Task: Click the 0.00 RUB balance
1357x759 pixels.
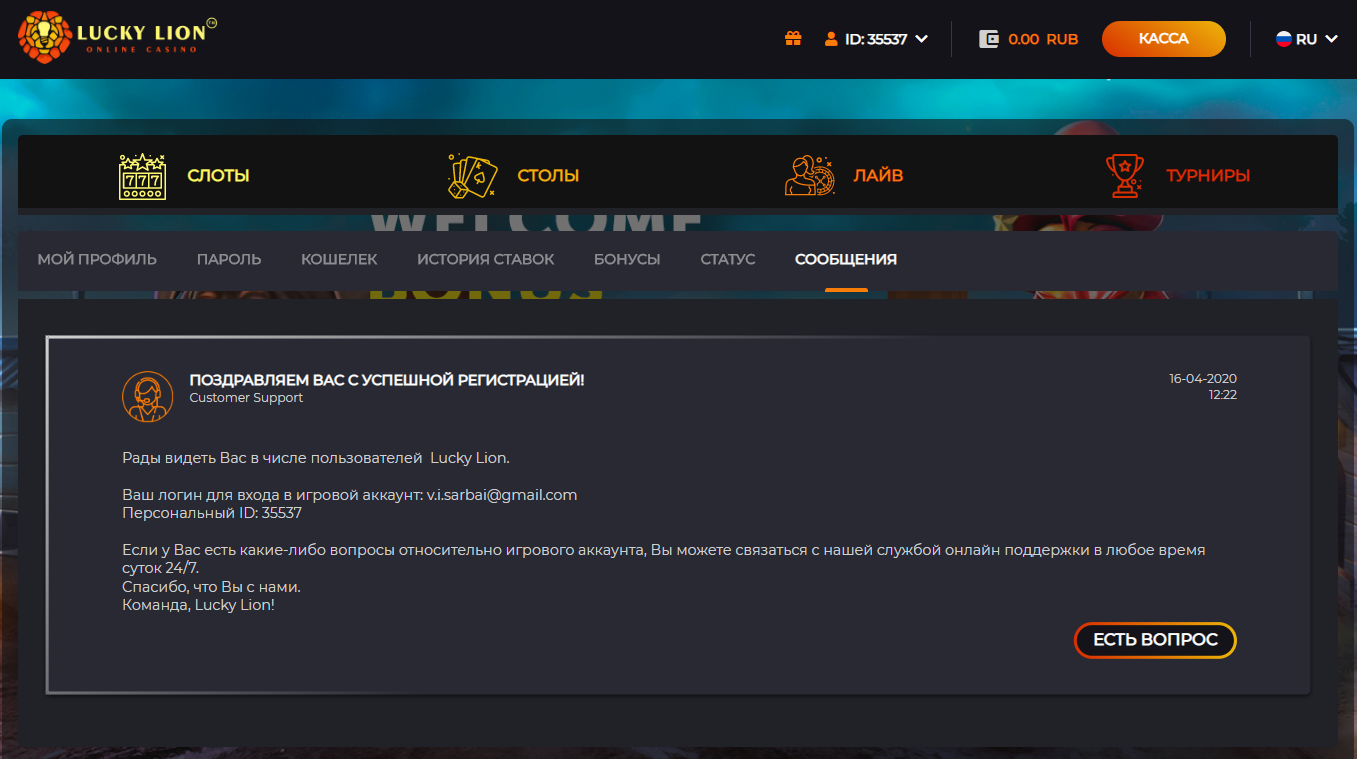Action: coord(1043,40)
